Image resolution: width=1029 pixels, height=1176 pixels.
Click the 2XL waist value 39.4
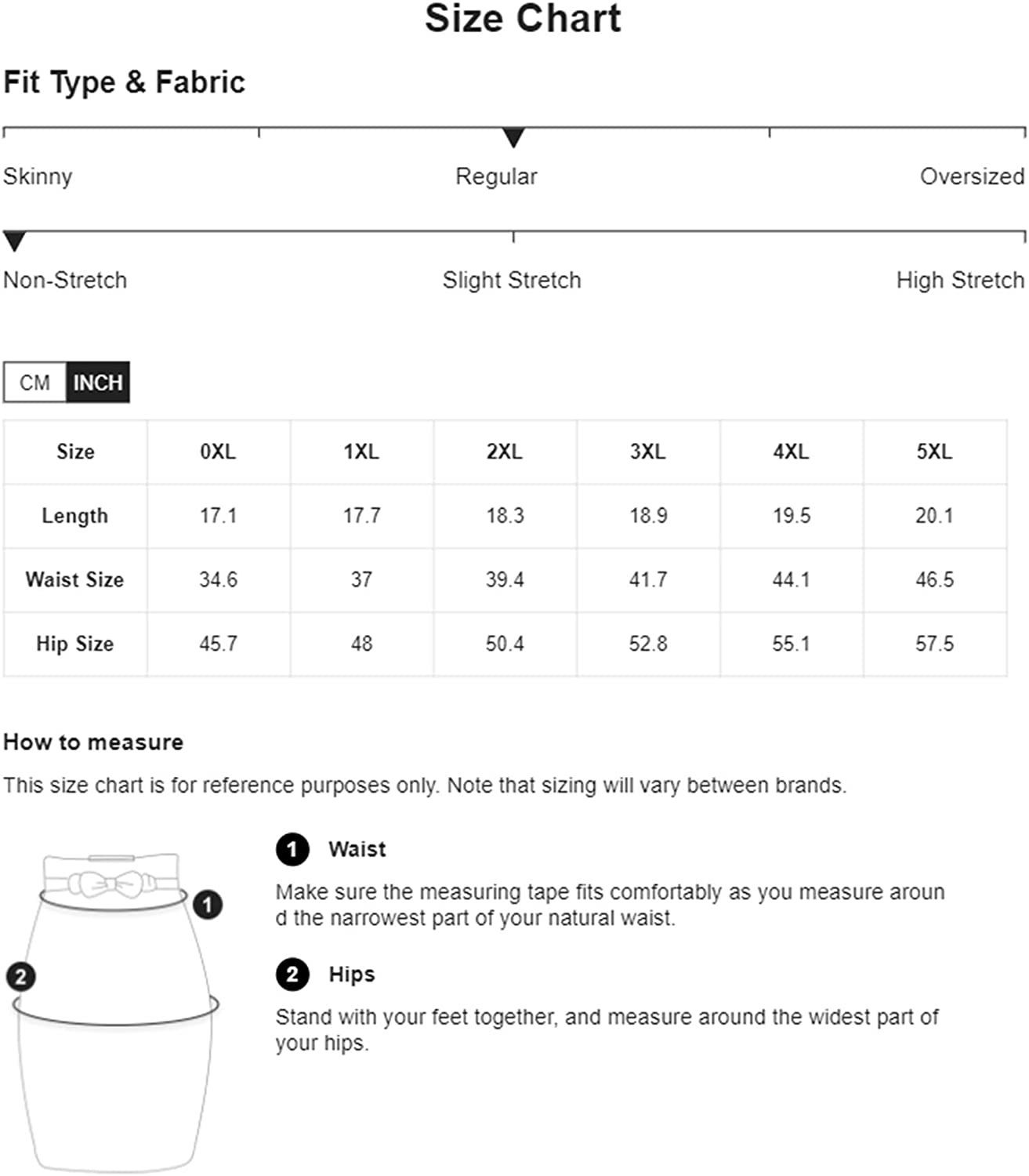[x=505, y=579]
